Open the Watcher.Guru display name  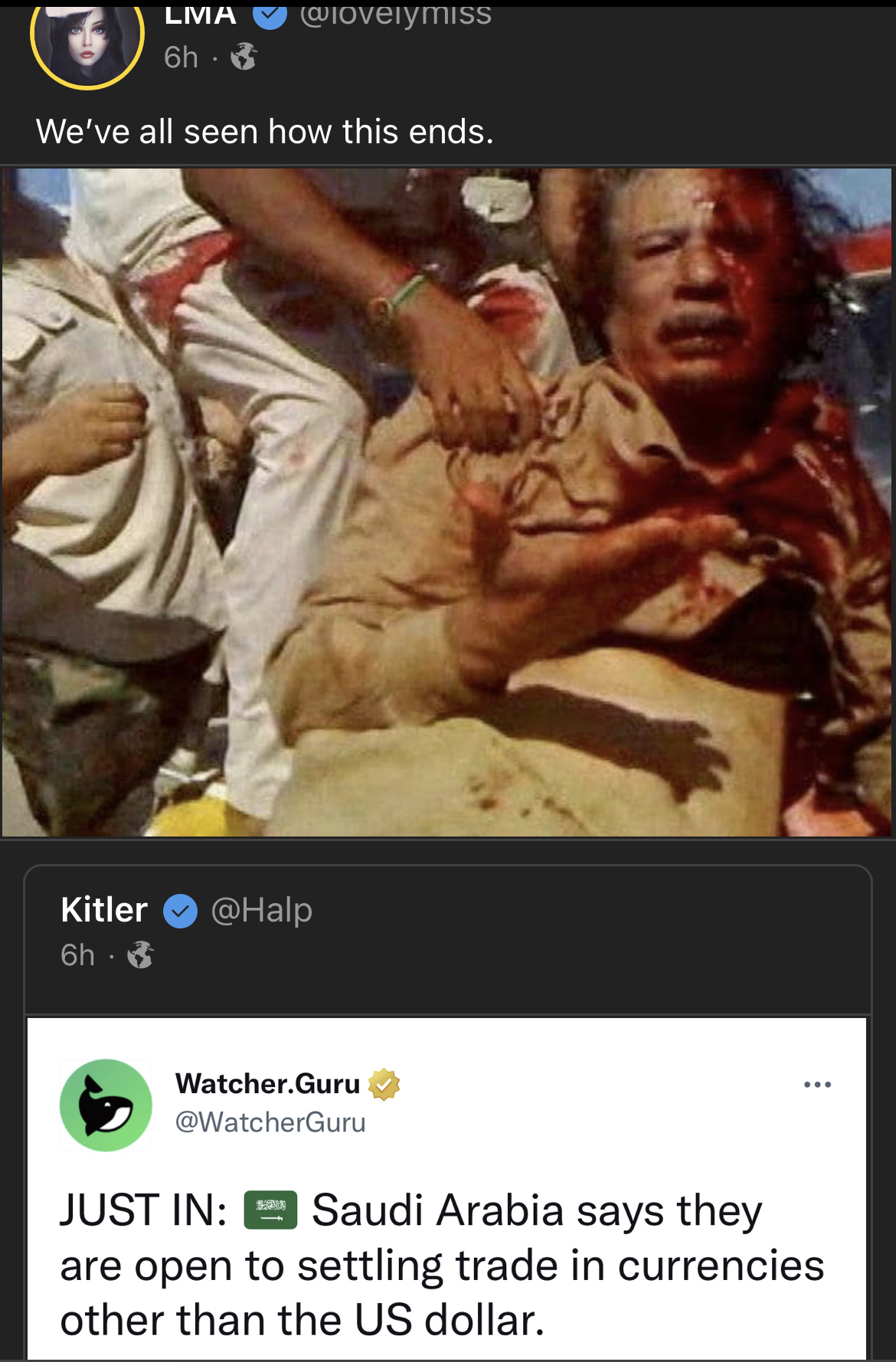pyautogui.click(x=267, y=1083)
